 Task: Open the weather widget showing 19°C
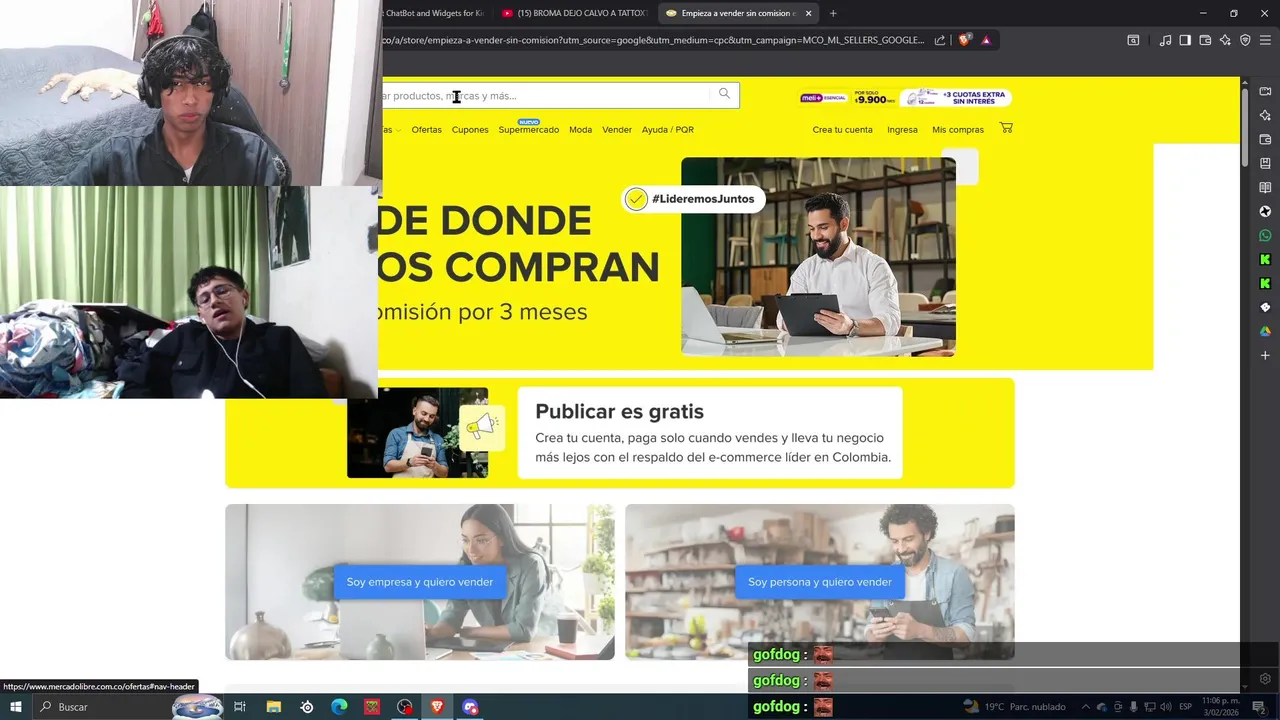(x=1014, y=707)
